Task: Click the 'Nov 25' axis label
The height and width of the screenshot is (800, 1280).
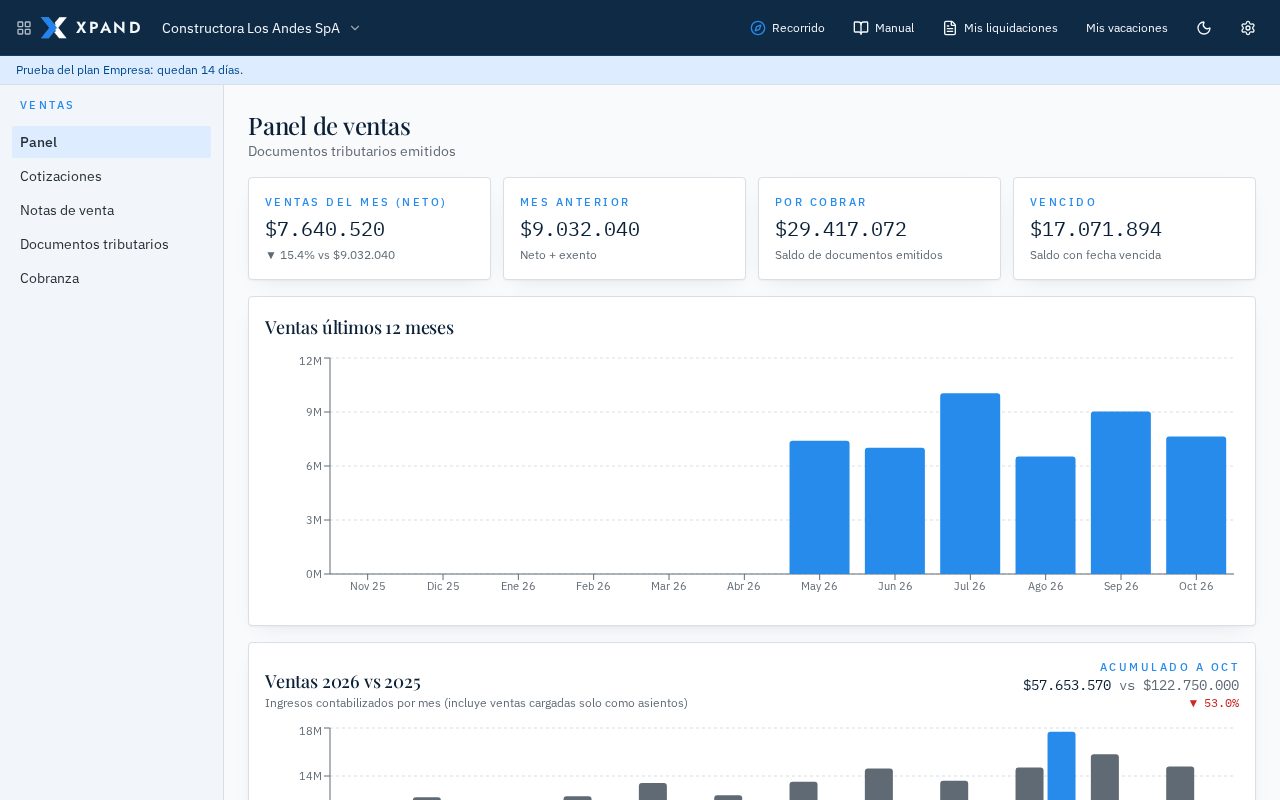Action: point(368,586)
